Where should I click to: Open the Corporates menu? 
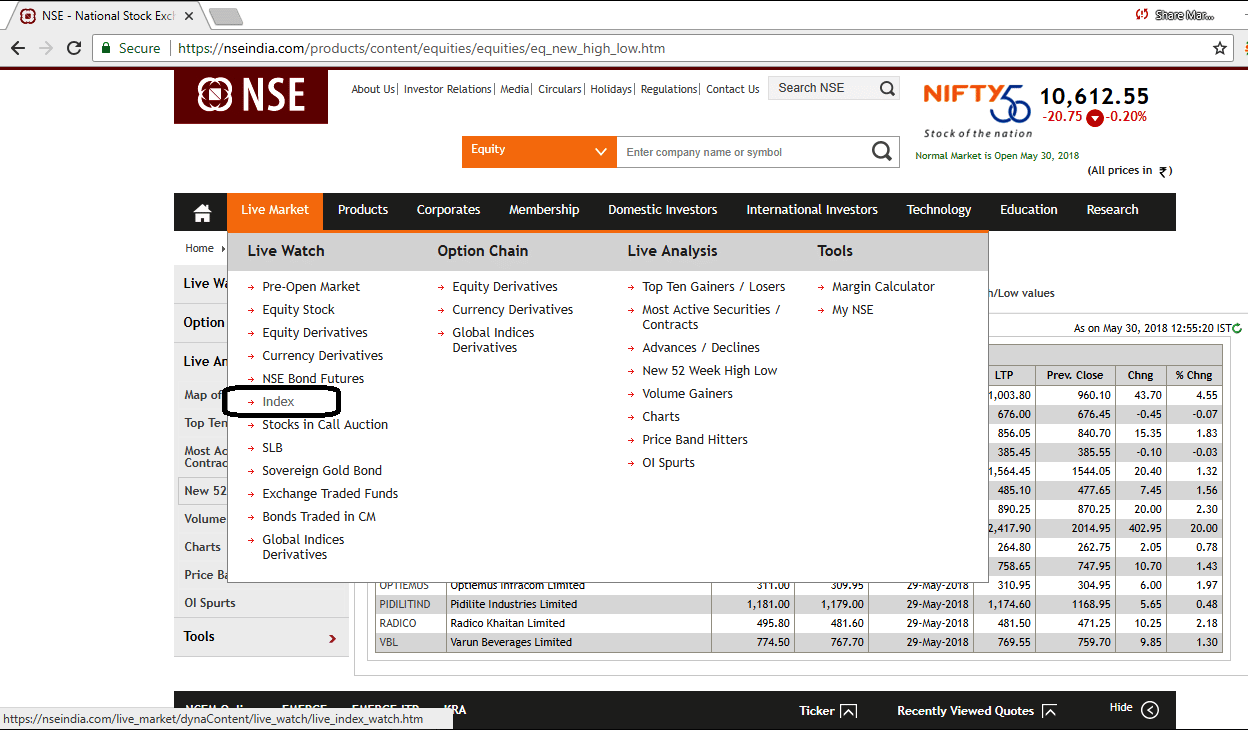point(449,210)
